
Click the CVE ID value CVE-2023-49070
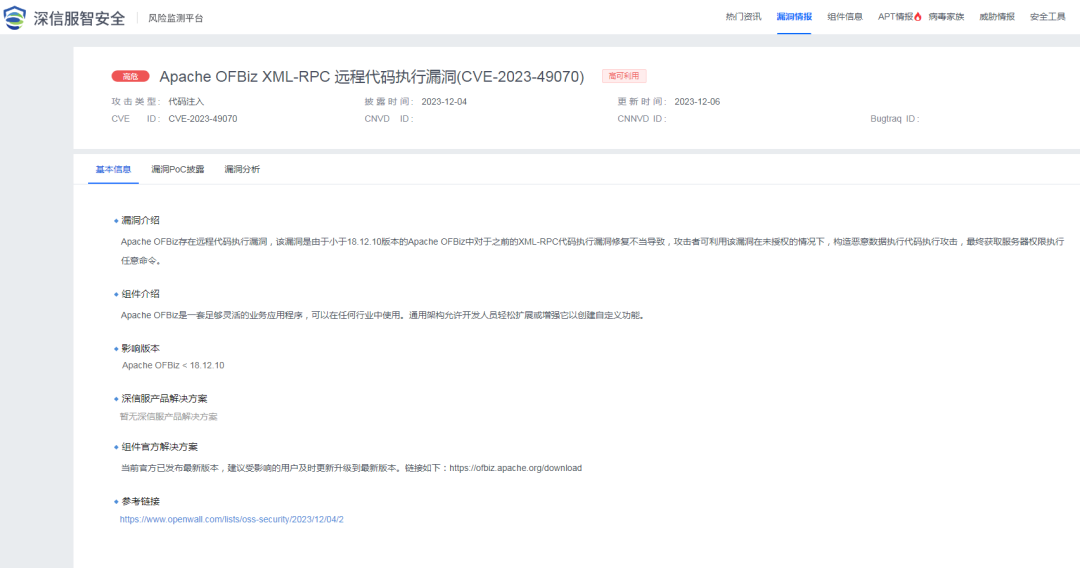coord(202,119)
